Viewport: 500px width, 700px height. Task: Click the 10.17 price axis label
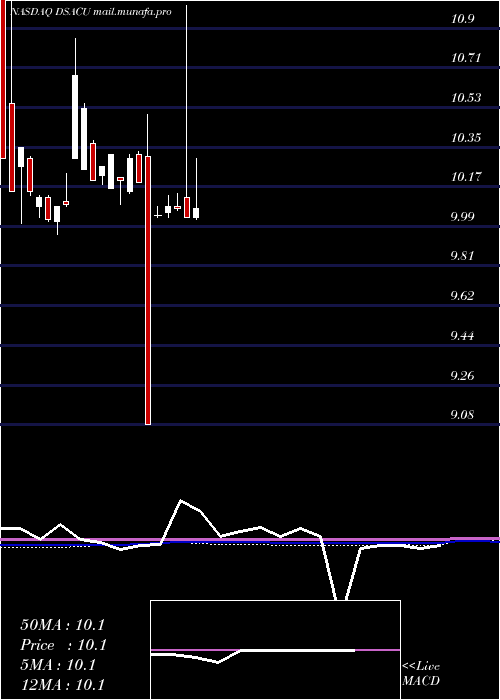point(466,177)
